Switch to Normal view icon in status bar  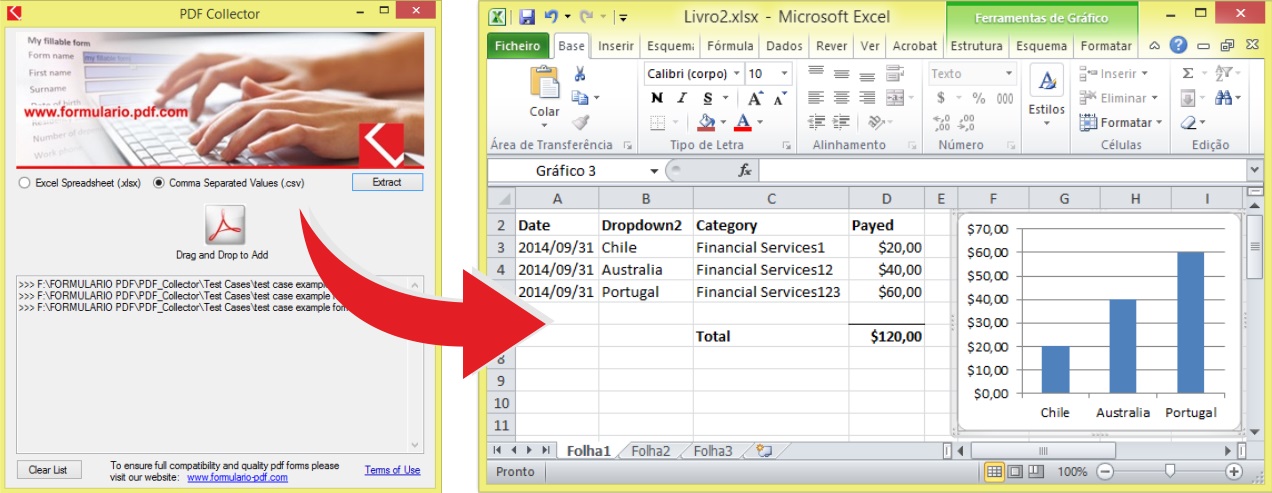(x=994, y=471)
